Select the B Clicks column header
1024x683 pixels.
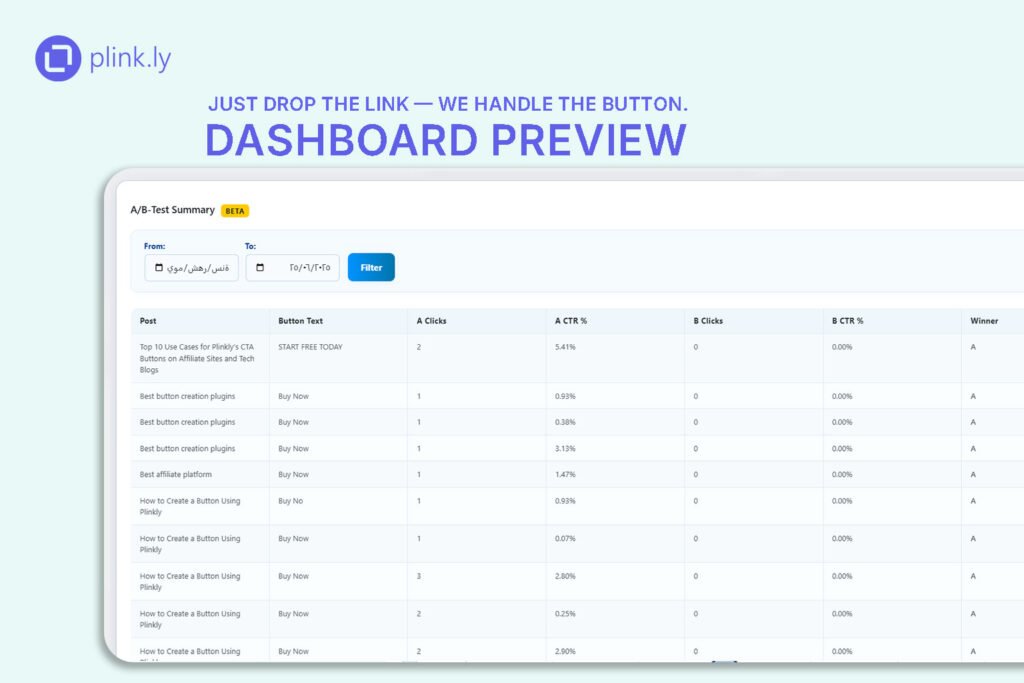coord(708,321)
